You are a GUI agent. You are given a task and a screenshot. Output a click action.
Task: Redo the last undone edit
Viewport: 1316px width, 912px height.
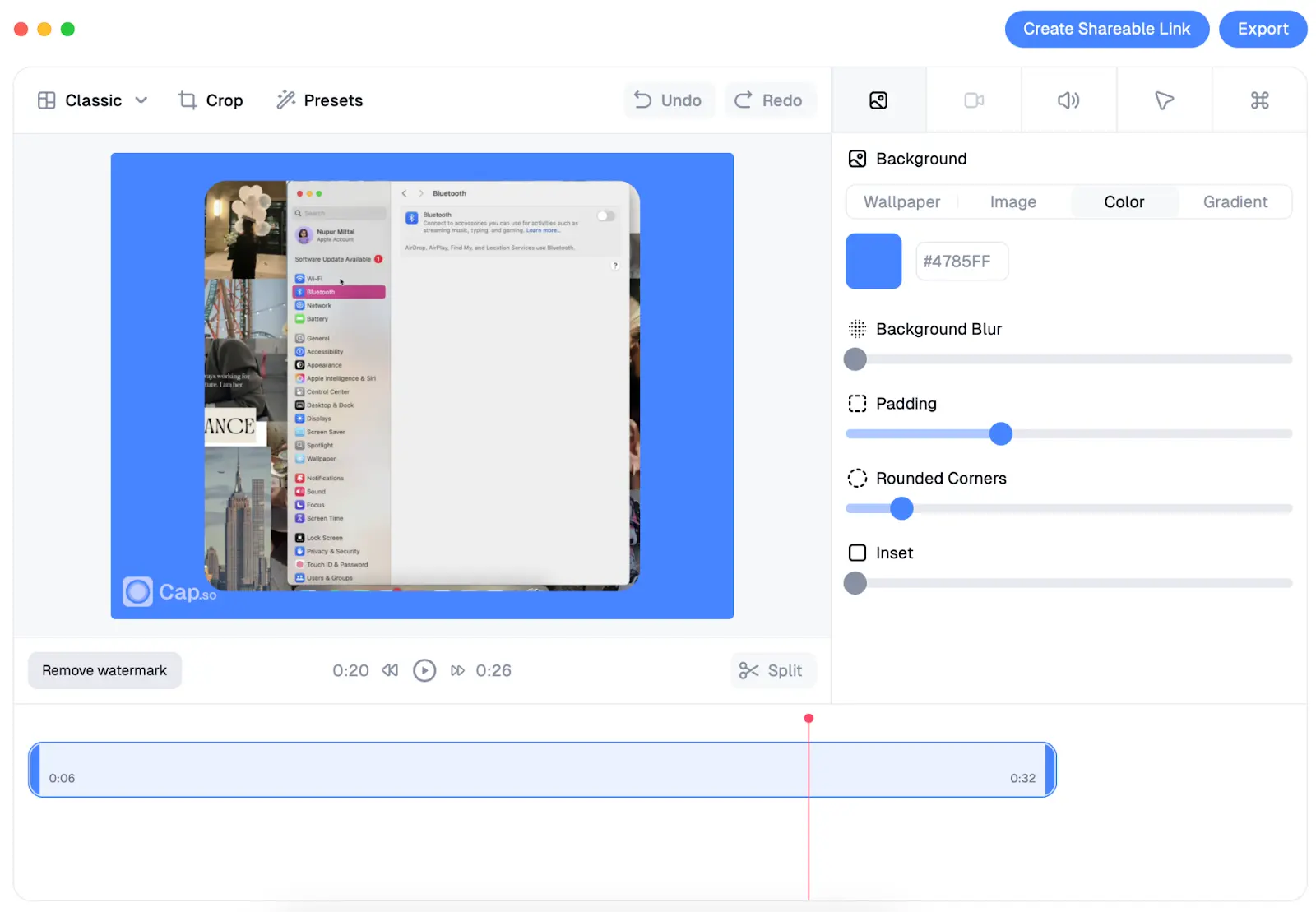click(769, 100)
